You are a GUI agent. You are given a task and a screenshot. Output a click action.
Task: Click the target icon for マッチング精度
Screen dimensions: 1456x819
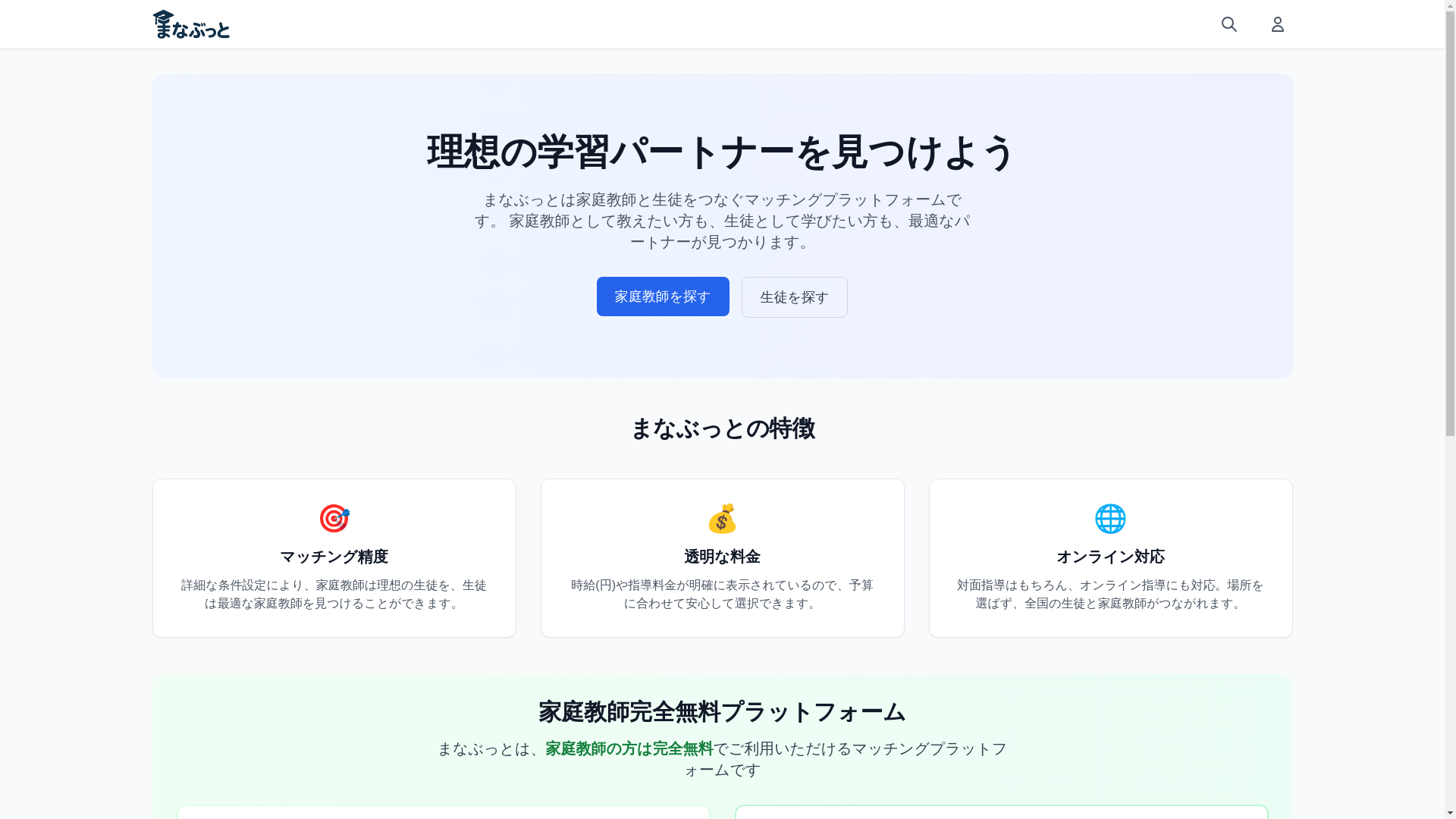pos(334,519)
